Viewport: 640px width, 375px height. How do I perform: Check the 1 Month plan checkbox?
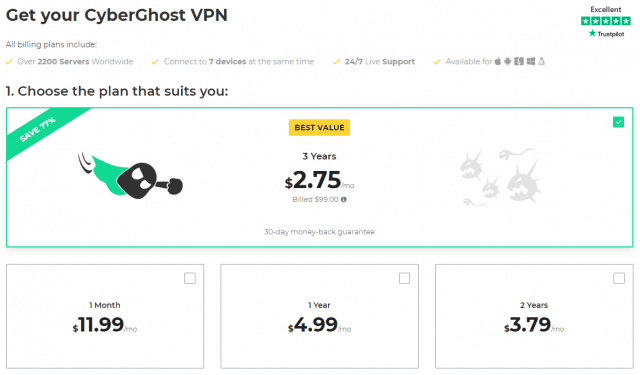tap(190, 278)
